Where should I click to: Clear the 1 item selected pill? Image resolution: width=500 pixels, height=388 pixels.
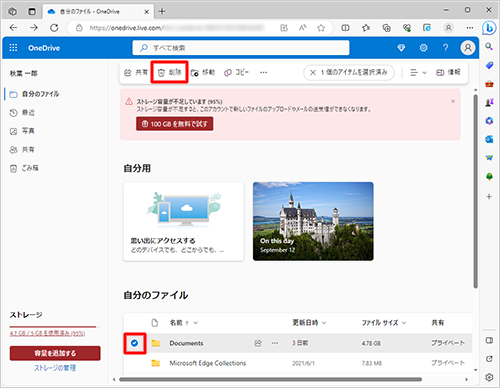click(349, 72)
